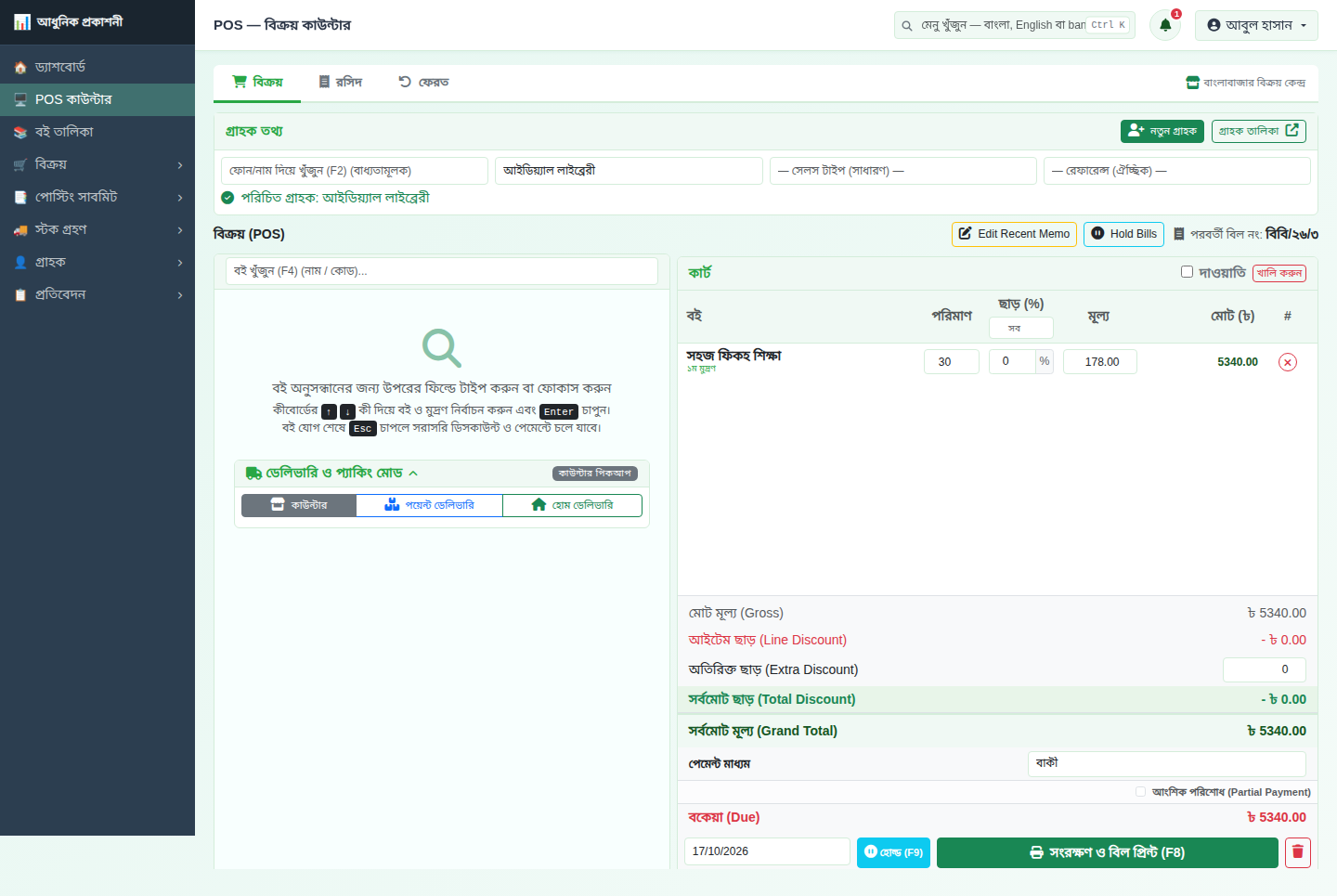Expand the বিক্রয় sidebar submenu
This screenshot has width=1337, height=896.
[x=97, y=165]
